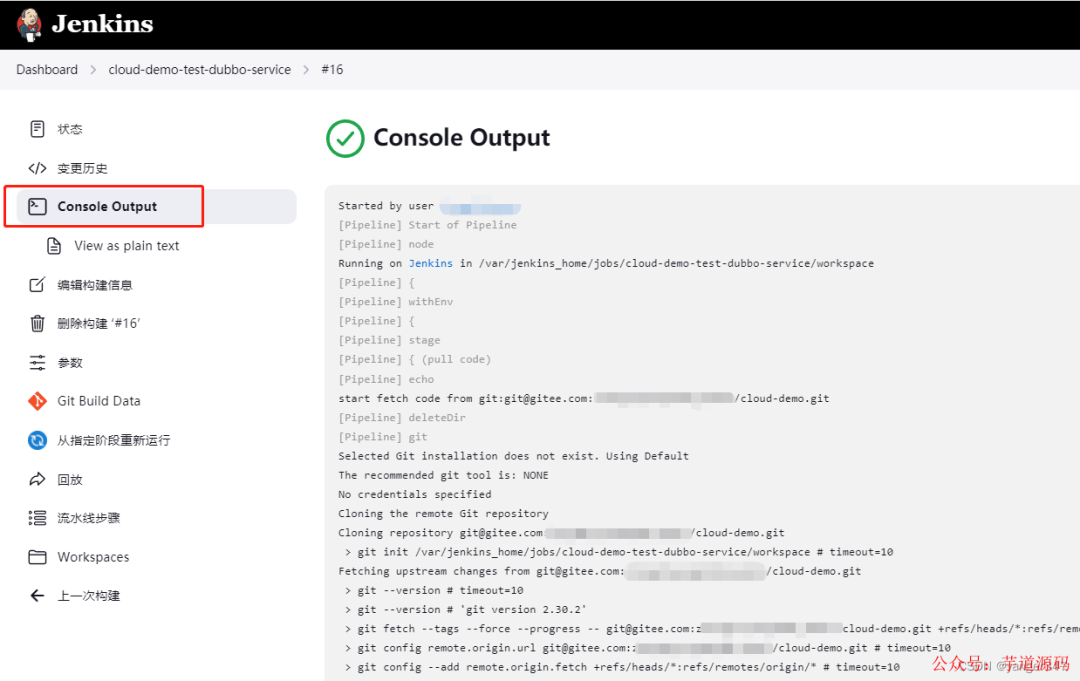
Task: Click the Console Output terminal icon
Action: point(37,207)
